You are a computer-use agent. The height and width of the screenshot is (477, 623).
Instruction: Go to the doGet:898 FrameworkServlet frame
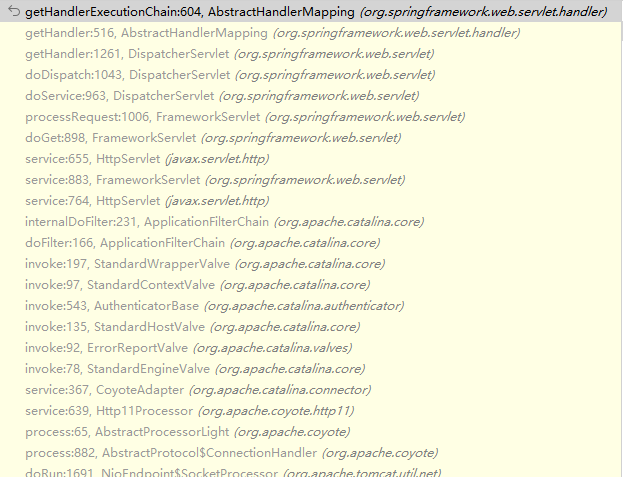(x=213, y=138)
